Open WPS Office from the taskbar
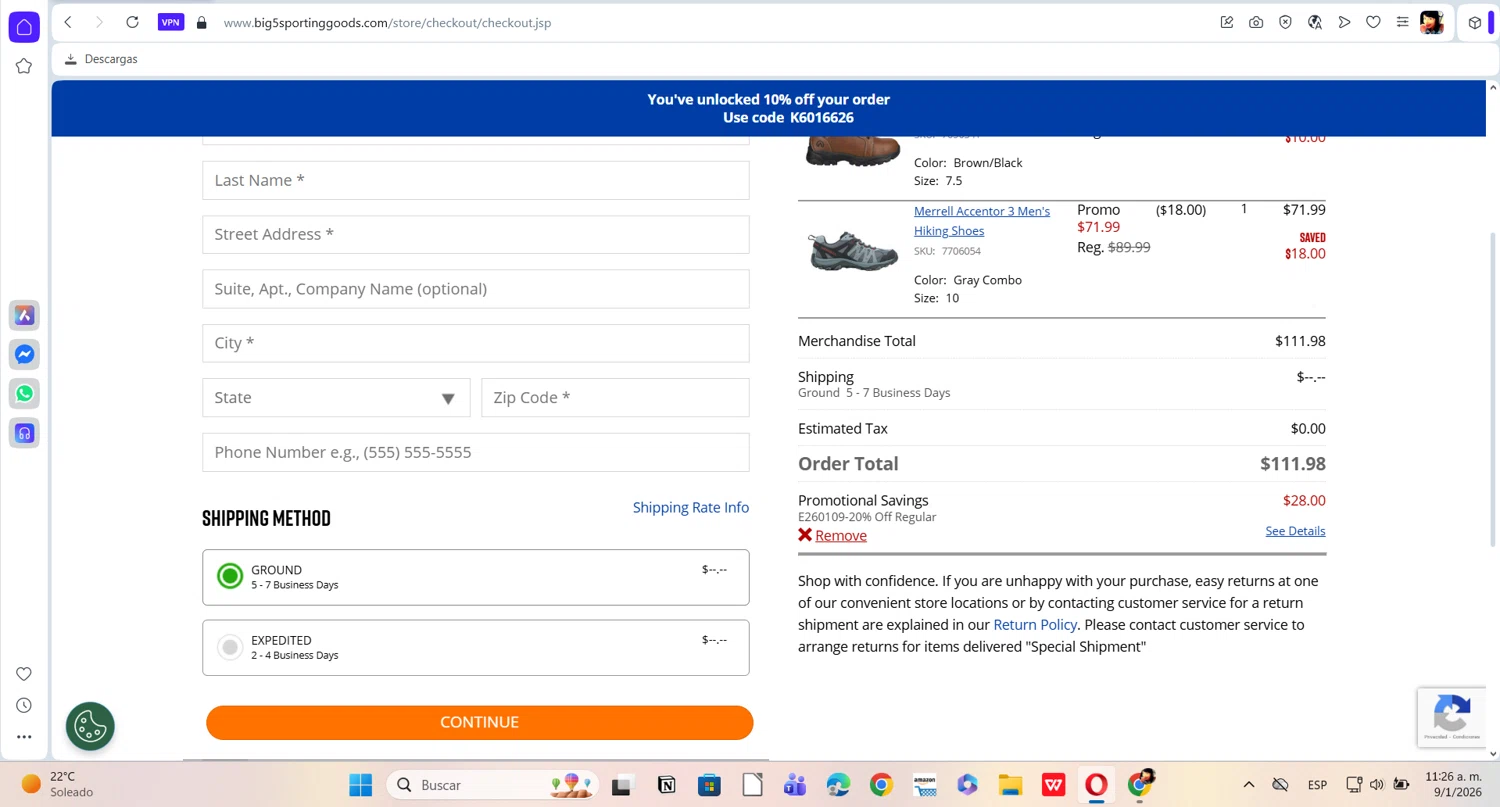Screen dimensions: 1500x807 pos(1053,785)
